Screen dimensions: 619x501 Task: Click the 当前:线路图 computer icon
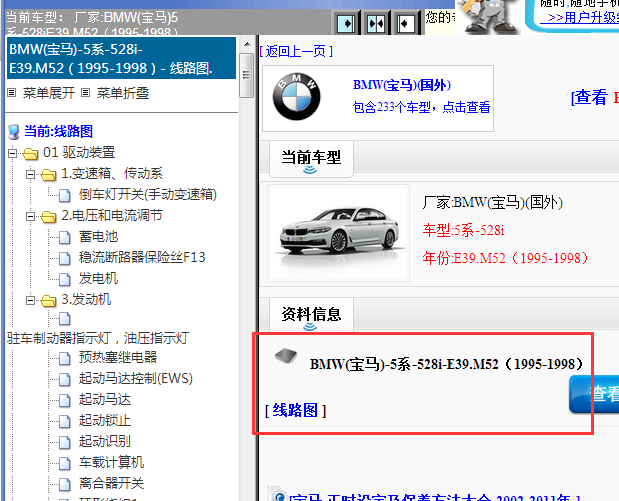click(x=14, y=132)
